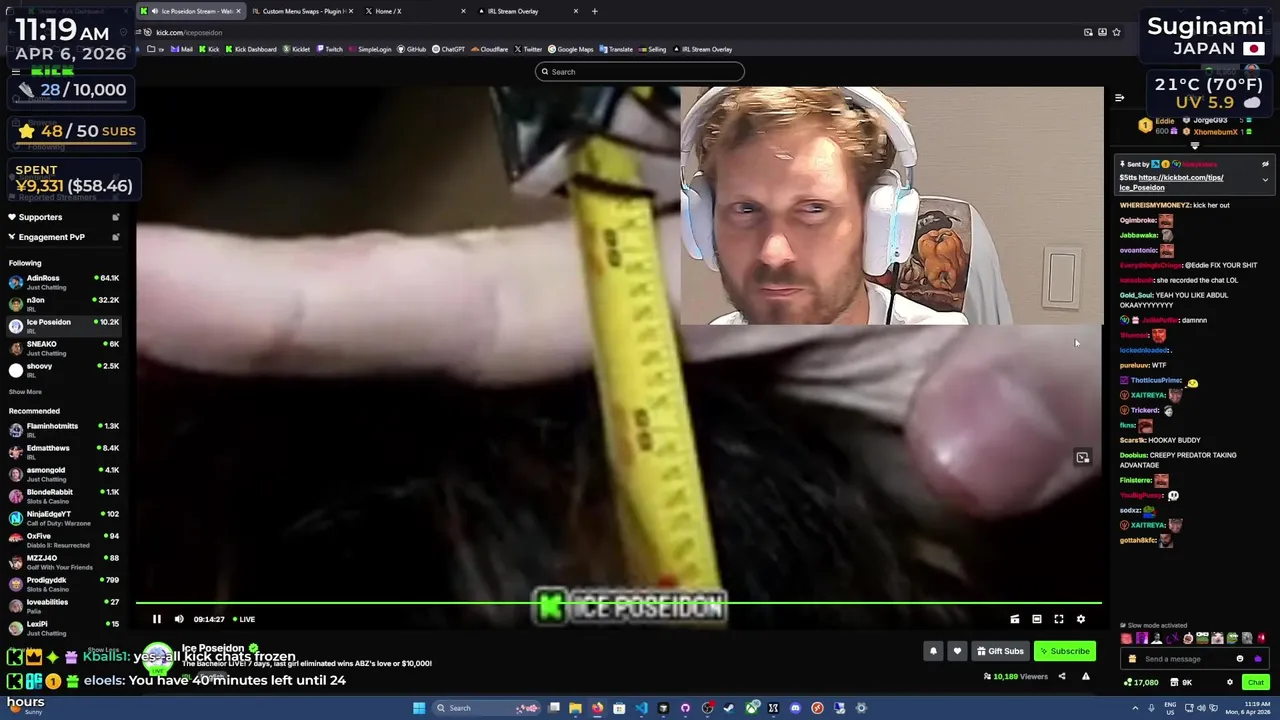This screenshot has height=720, width=1280.
Task: Enter fullscreen on the video player
Action: 1059,619
